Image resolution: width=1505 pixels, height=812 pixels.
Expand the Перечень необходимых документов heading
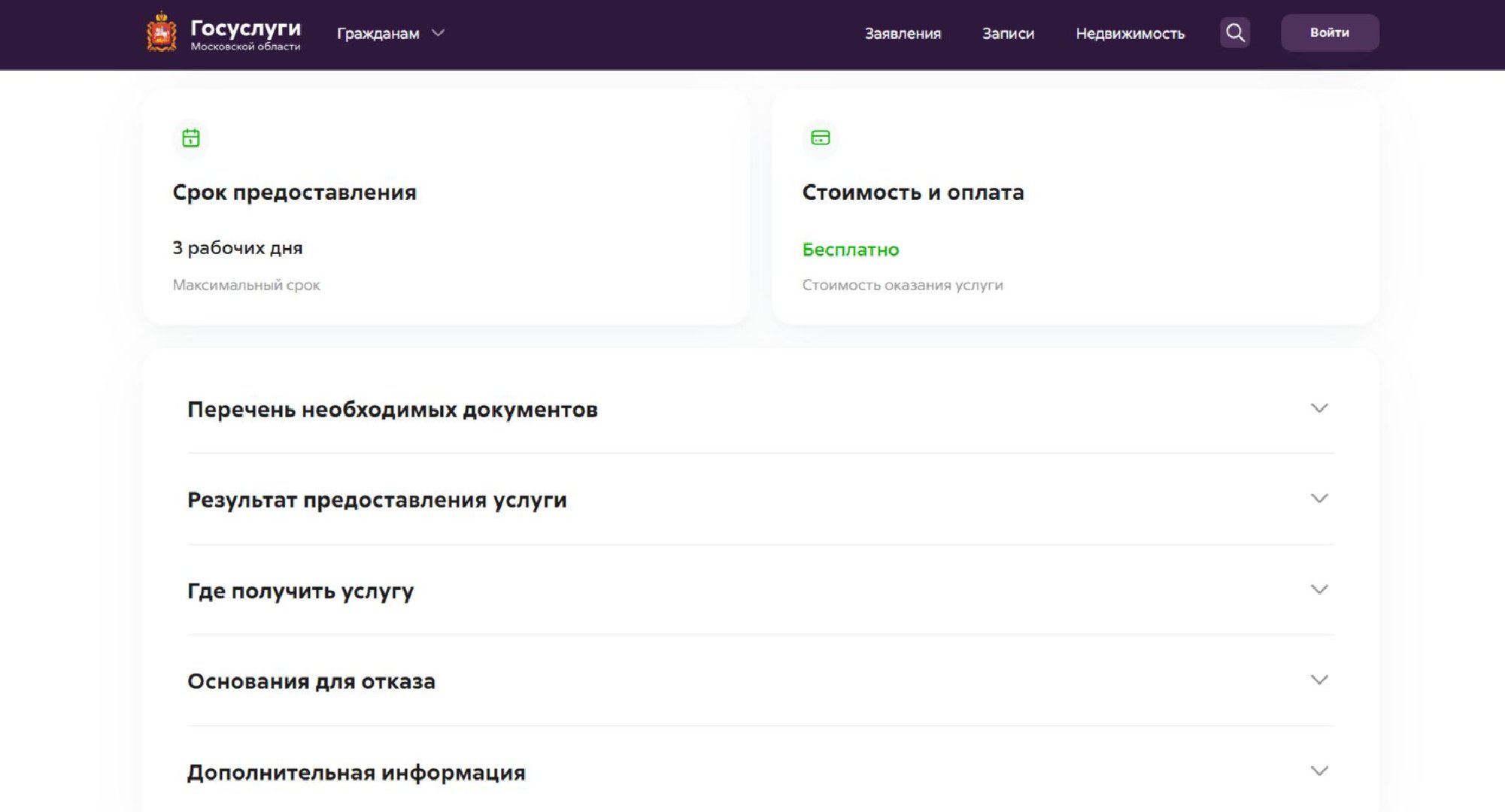pyautogui.click(x=392, y=410)
